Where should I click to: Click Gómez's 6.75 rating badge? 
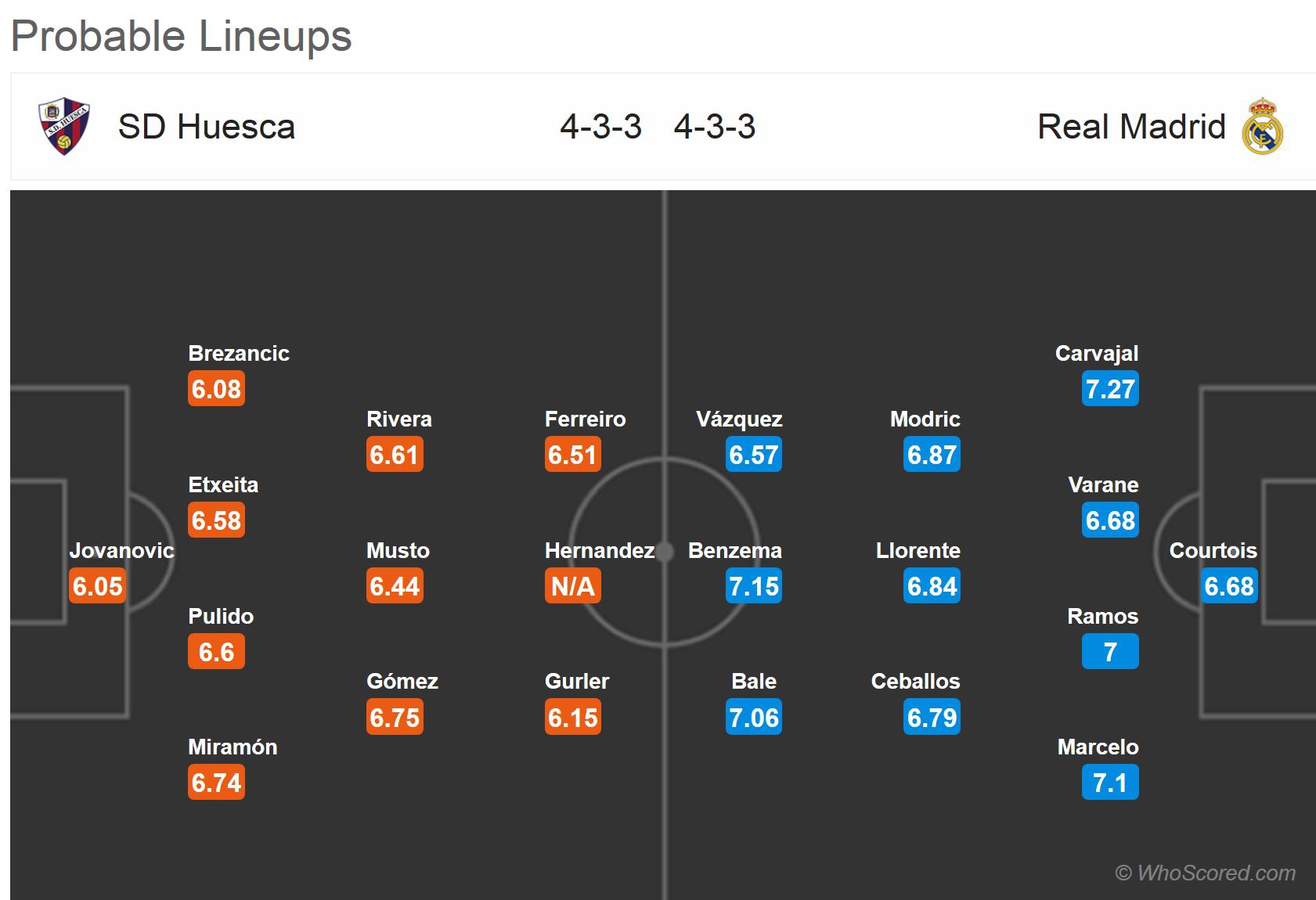point(395,718)
